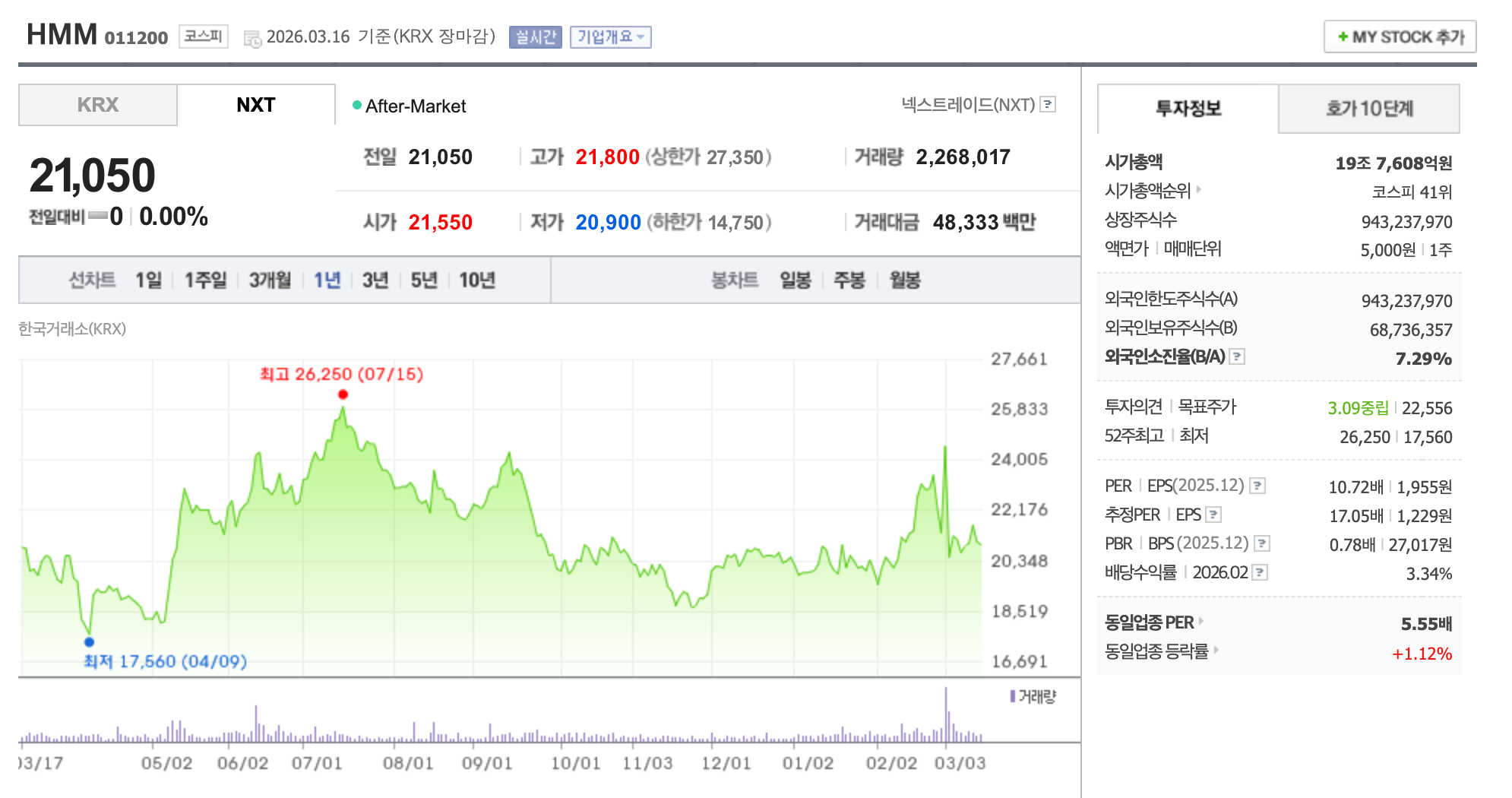This screenshot has height=798, width=1512.
Task: Open help icon next to PBR BPS(2025.12)
Action: pos(1262,543)
